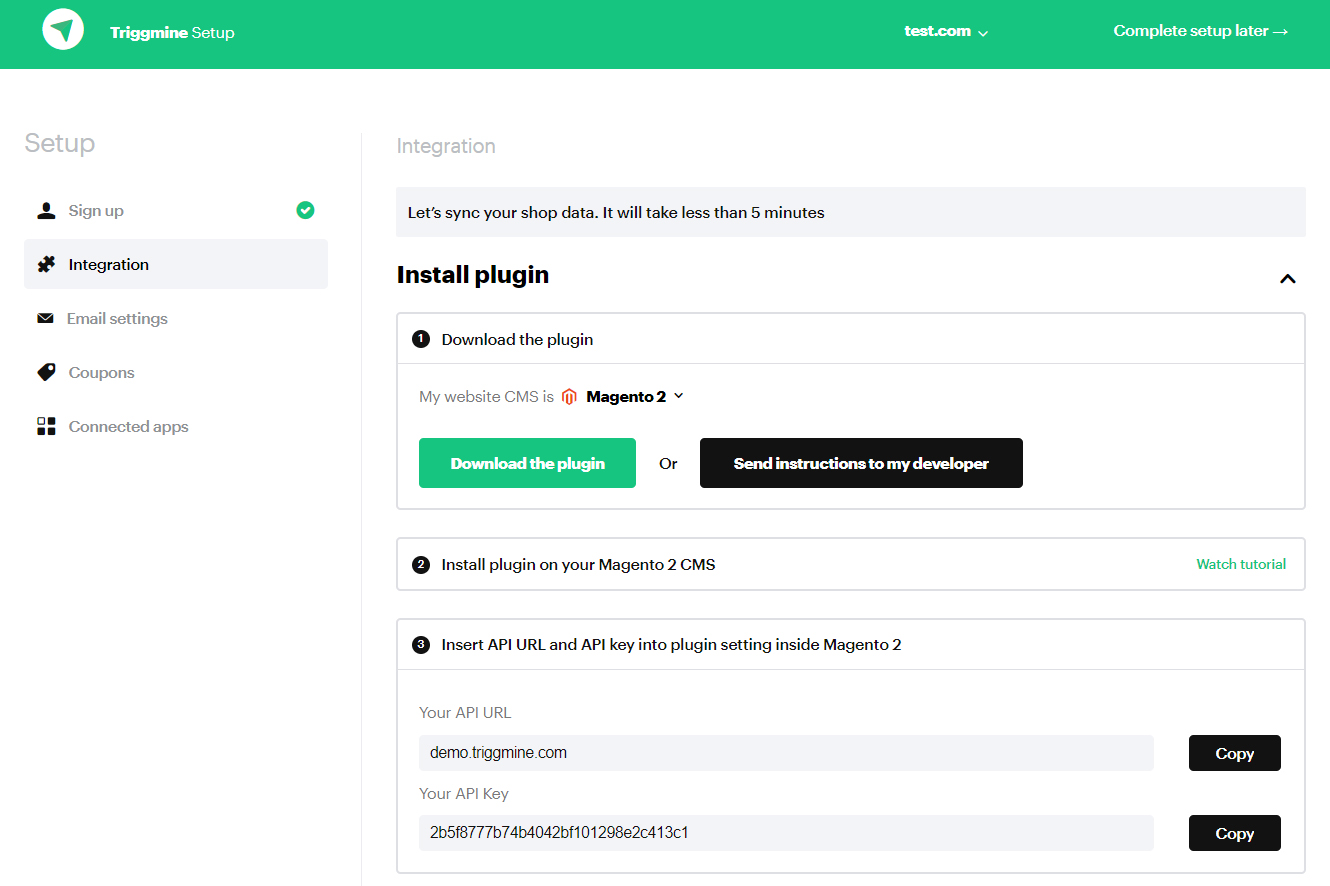
Task: Click the Sign up person icon
Action: pyautogui.click(x=46, y=210)
